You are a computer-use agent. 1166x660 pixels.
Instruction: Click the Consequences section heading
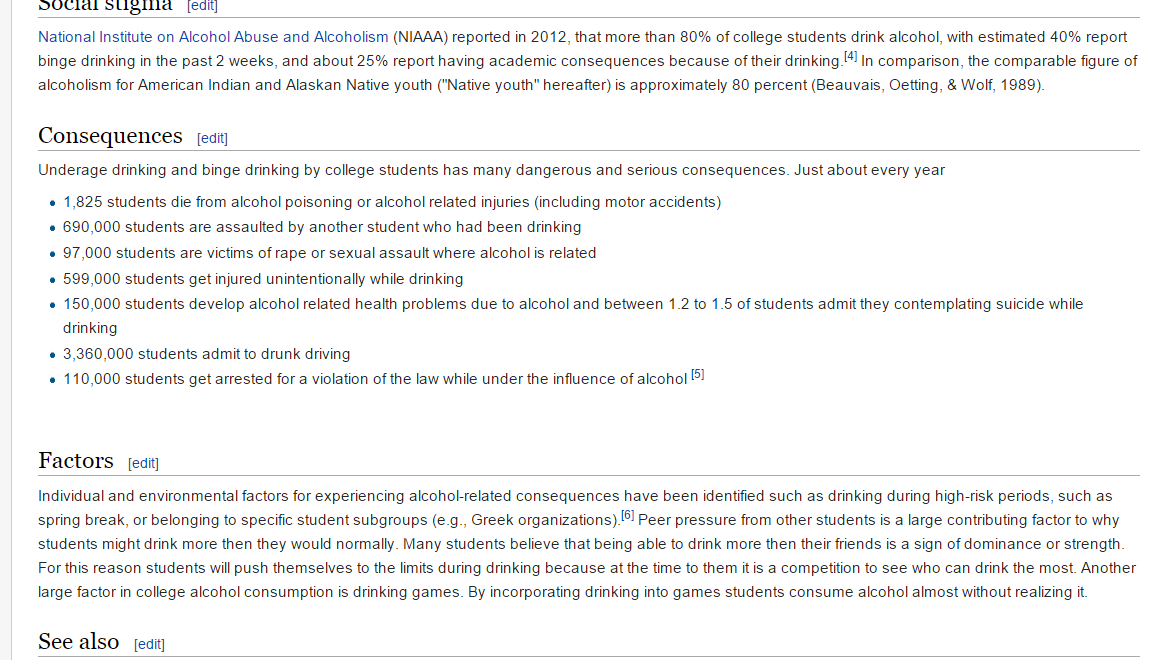click(110, 136)
